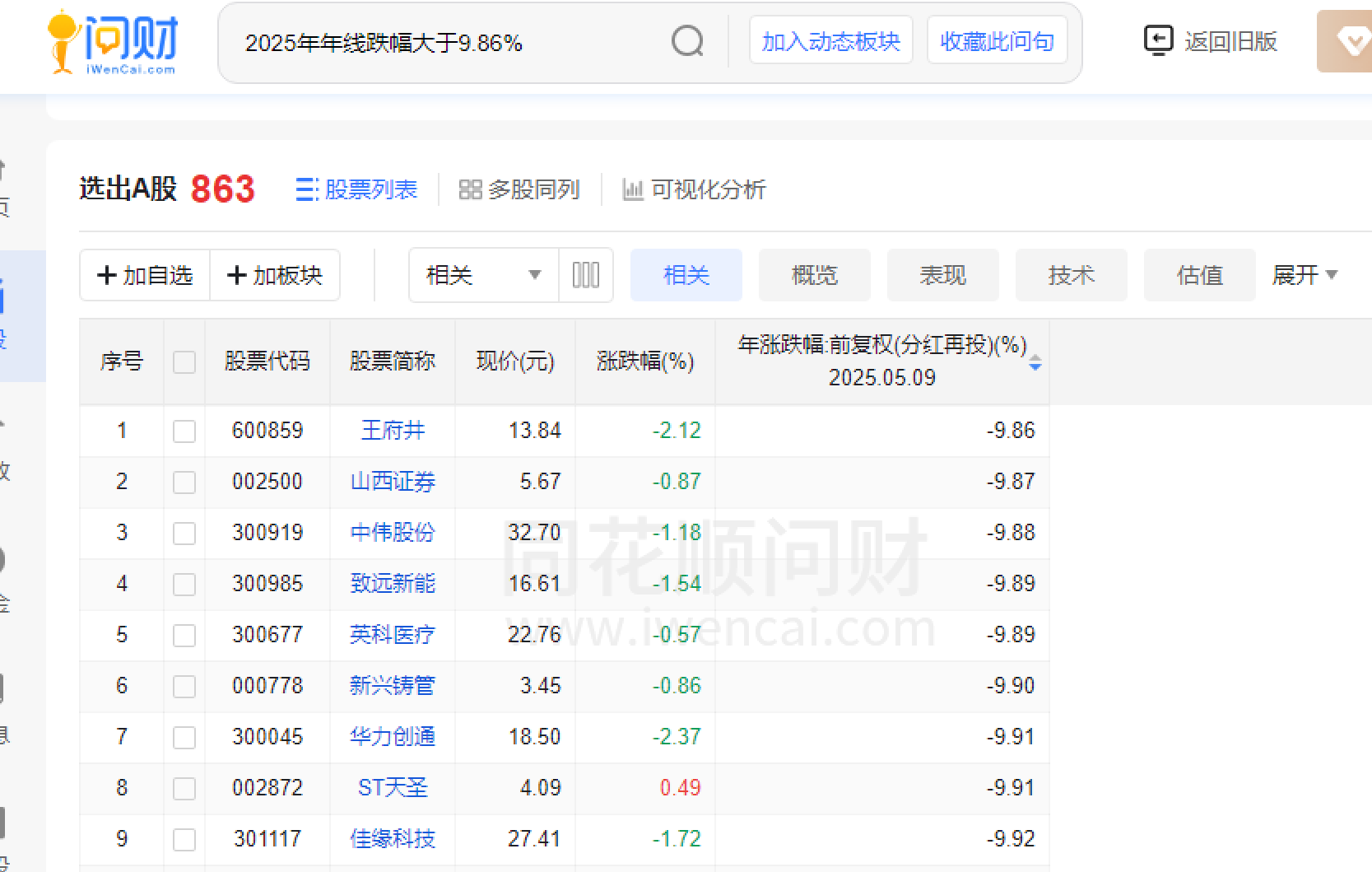Click the search magnifier icon
Image resolution: width=1372 pixels, height=872 pixels.
(687, 40)
